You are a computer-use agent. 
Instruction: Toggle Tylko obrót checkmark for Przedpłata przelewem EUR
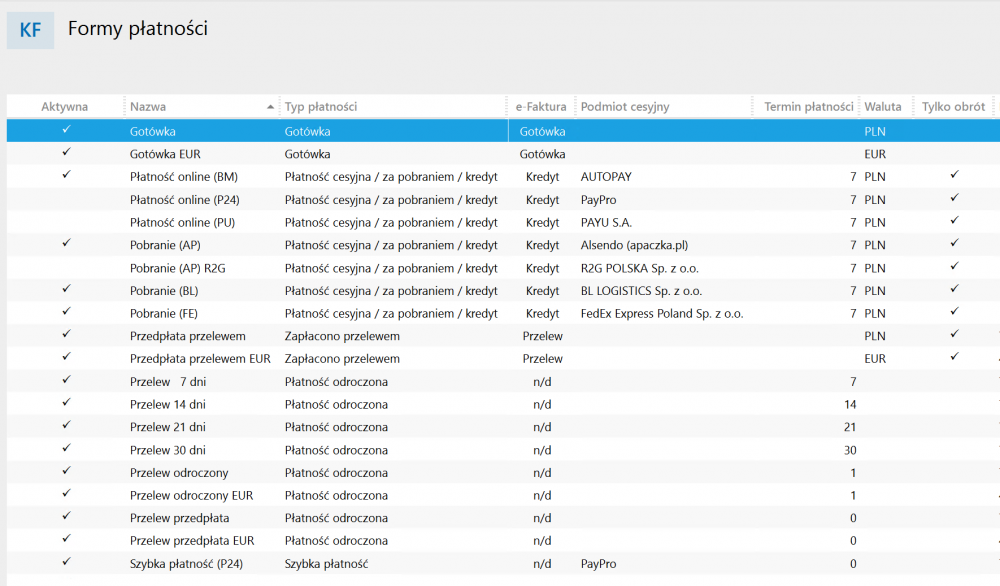[x=954, y=356]
